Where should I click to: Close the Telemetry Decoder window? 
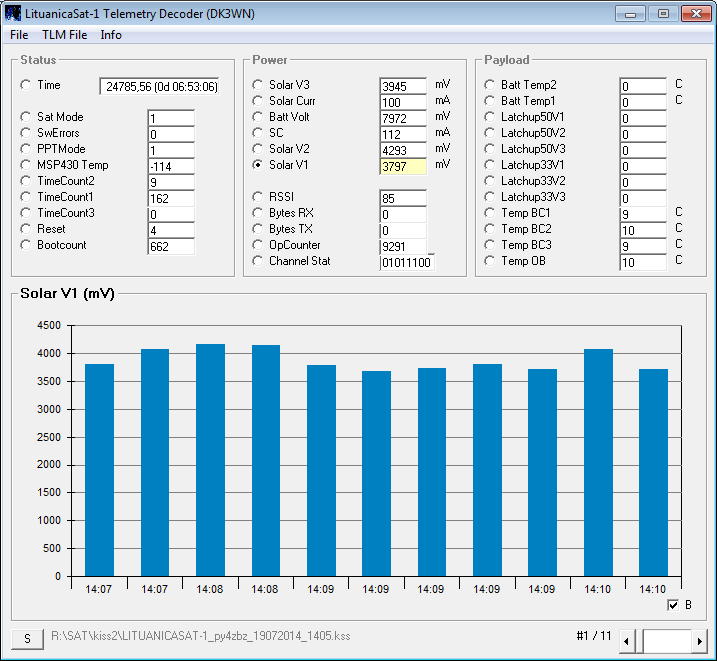click(x=696, y=14)
